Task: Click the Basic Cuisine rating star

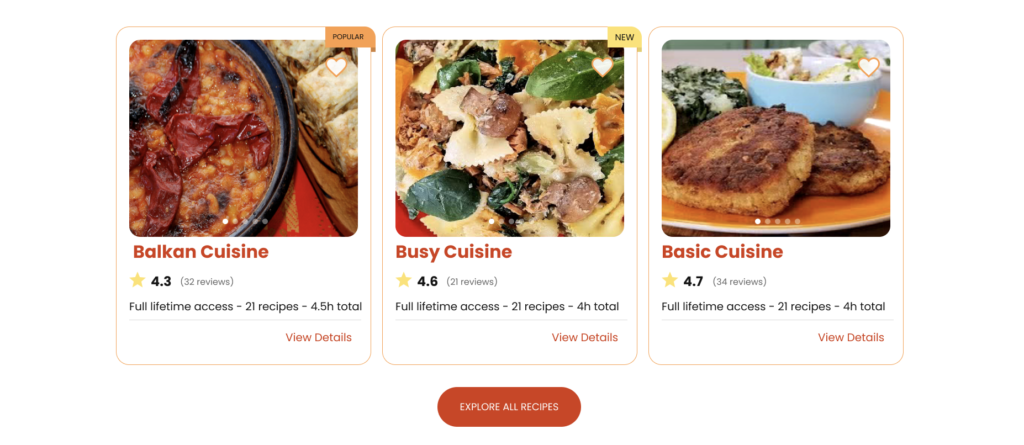Action: [669, 281]
